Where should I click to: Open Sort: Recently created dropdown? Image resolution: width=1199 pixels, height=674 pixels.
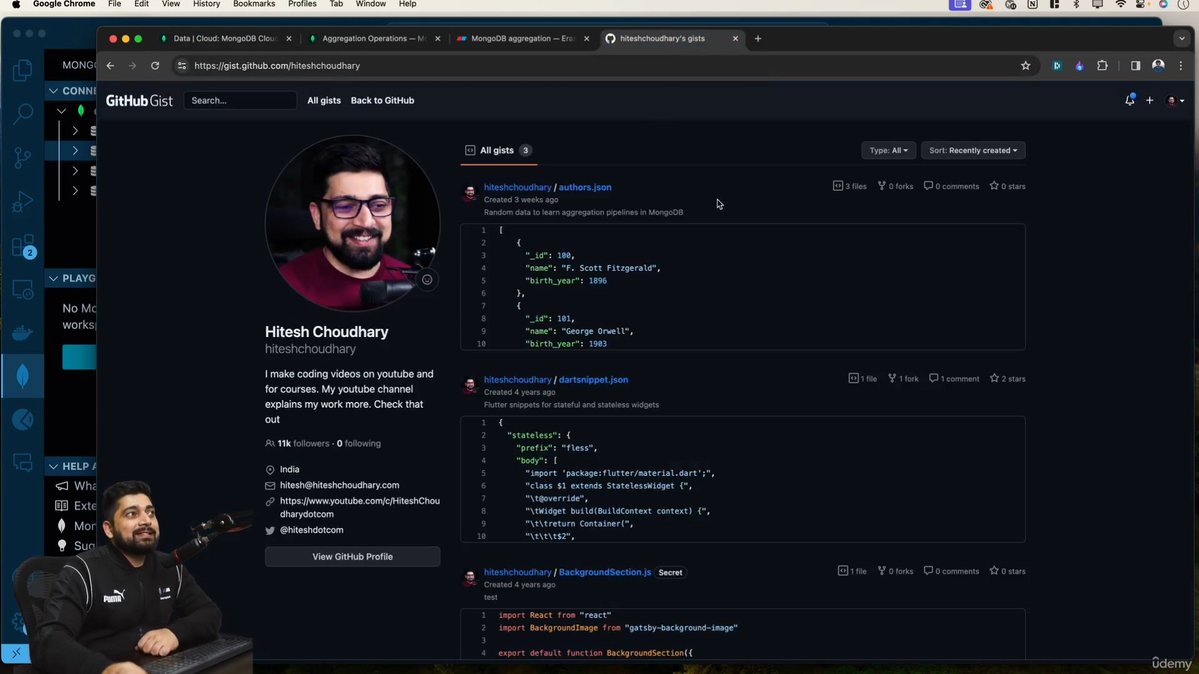point(973,151)
